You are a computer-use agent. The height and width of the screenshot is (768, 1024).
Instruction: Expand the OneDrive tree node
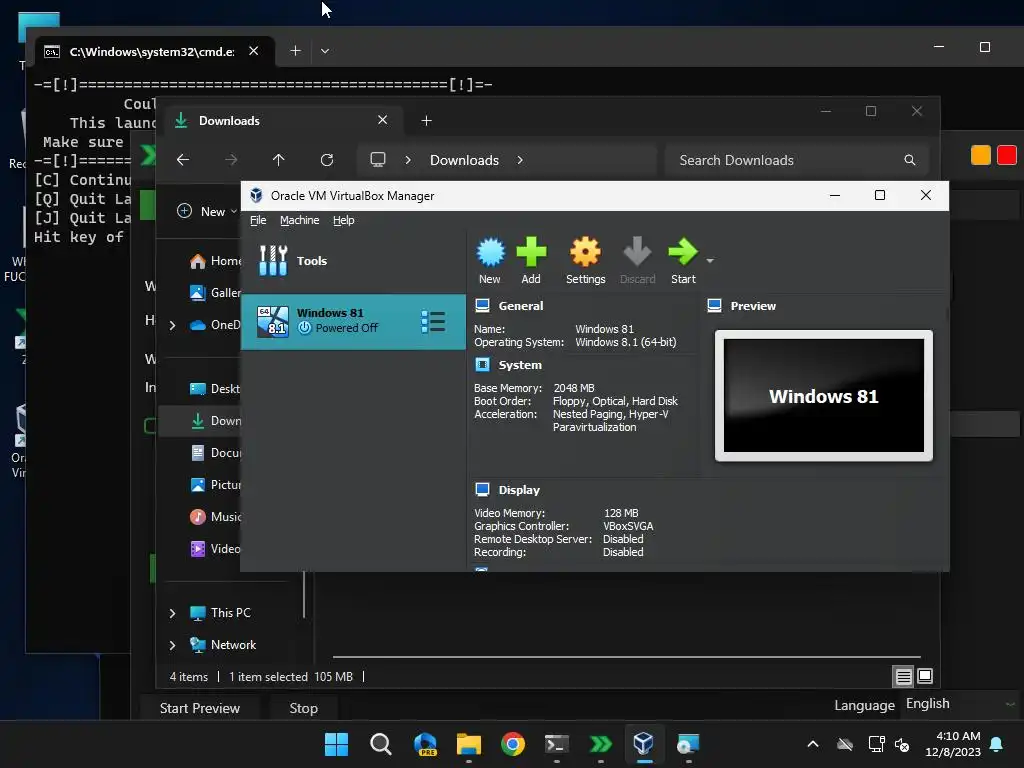172,325
